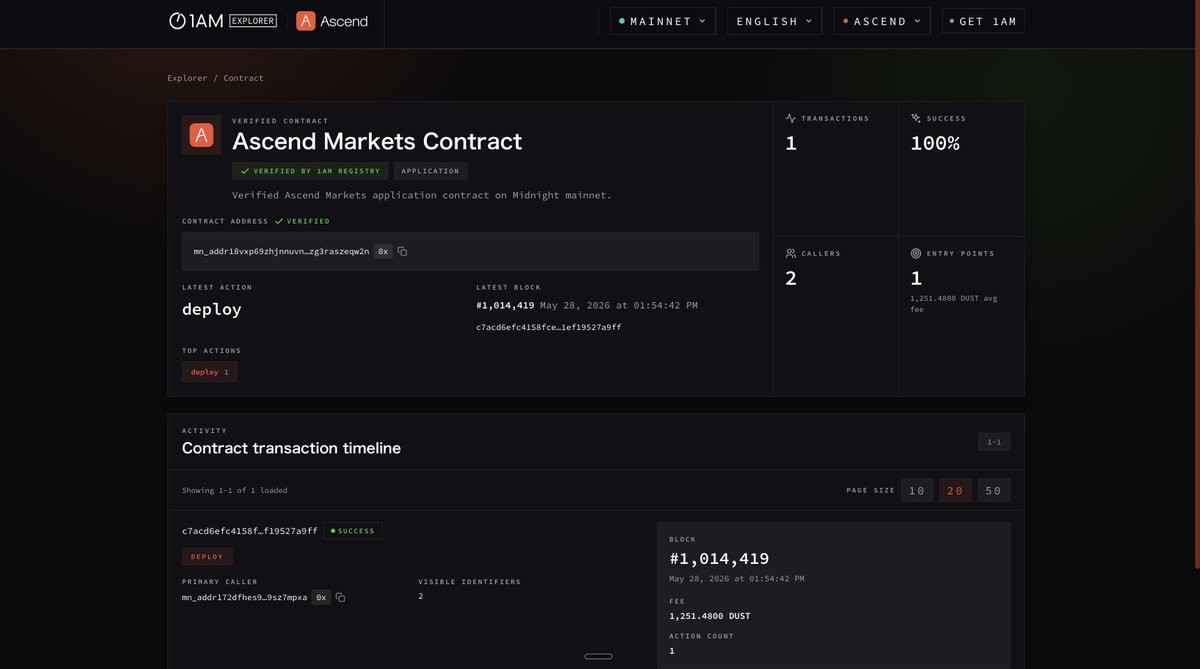
Task: Click the '1,251.4800 DUST avg fee' text
Action: click(x=953, y=304)
